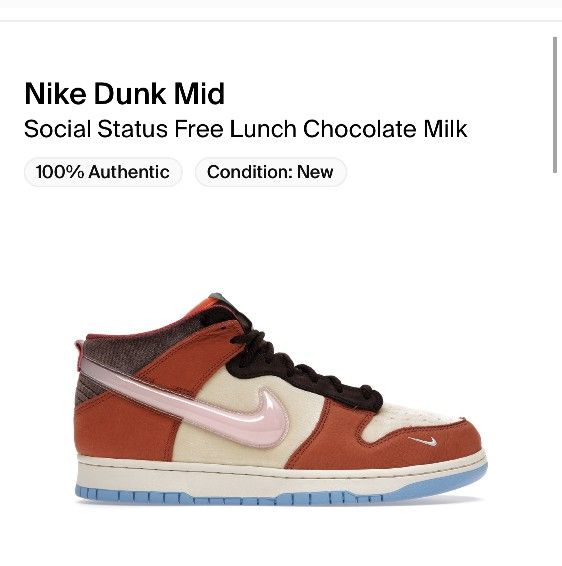The width and height of the screenshot is (562, 566).
Task: Select the Social Status Free Lunch Chocolate Milk subtitle
Action: (x=245, y=129)
